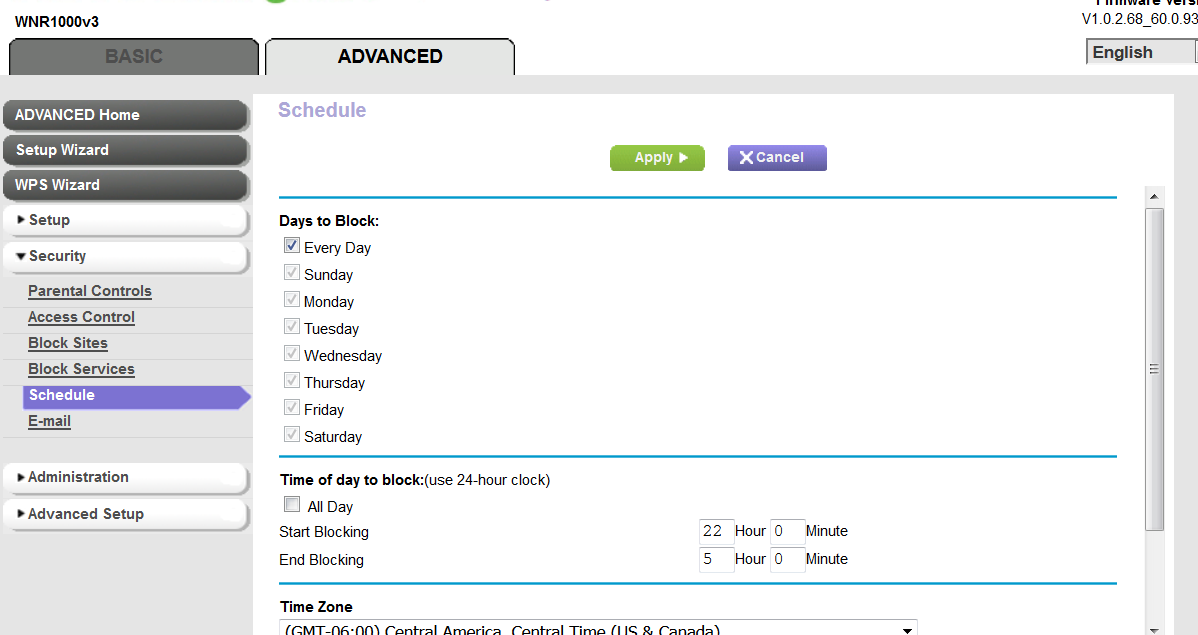Uncheck the Every Day checkbox
The height and width of the screenshot is (635, 1198).
[292, 246]
